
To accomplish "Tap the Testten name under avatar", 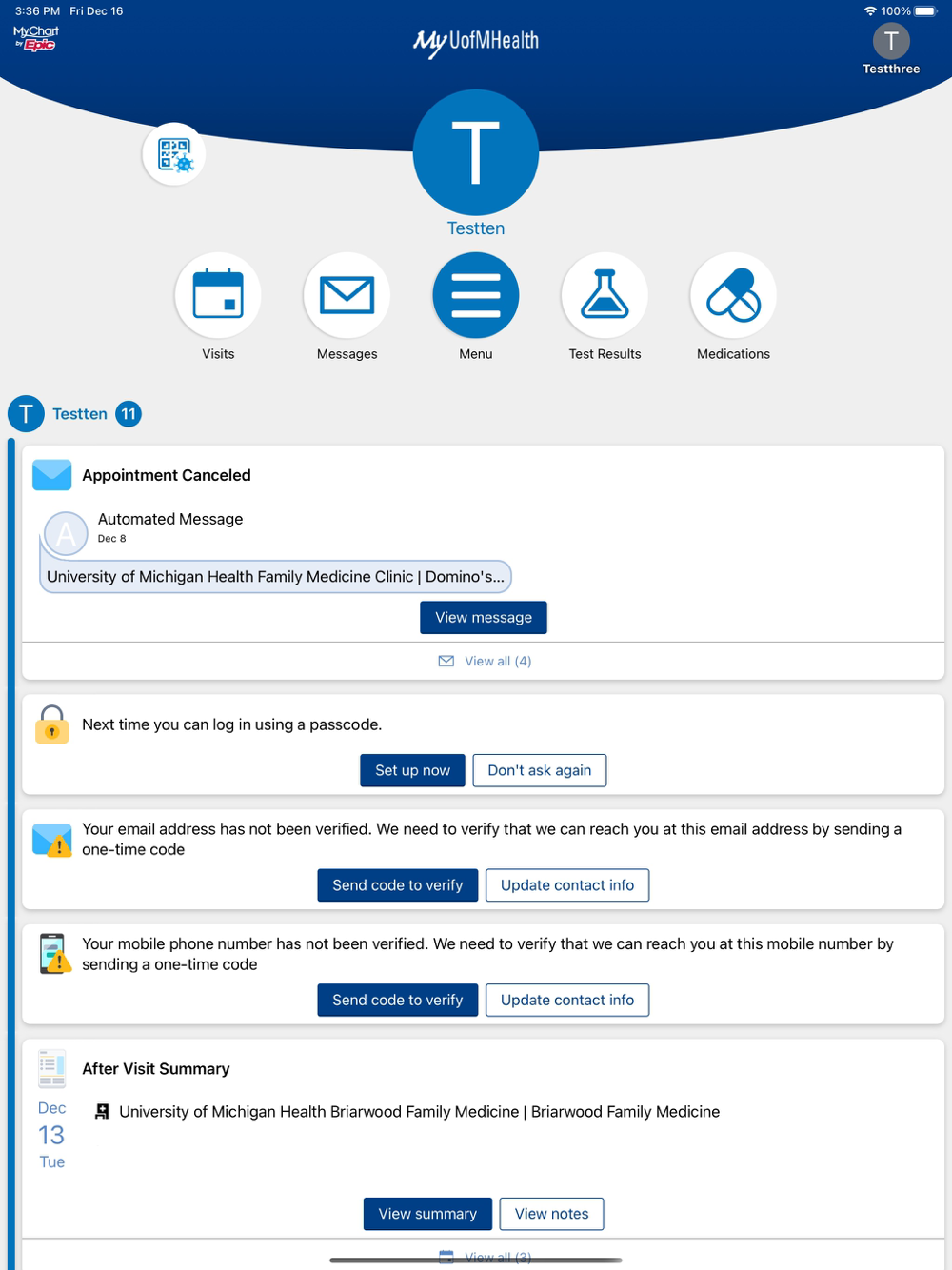I will click(476, 228).
